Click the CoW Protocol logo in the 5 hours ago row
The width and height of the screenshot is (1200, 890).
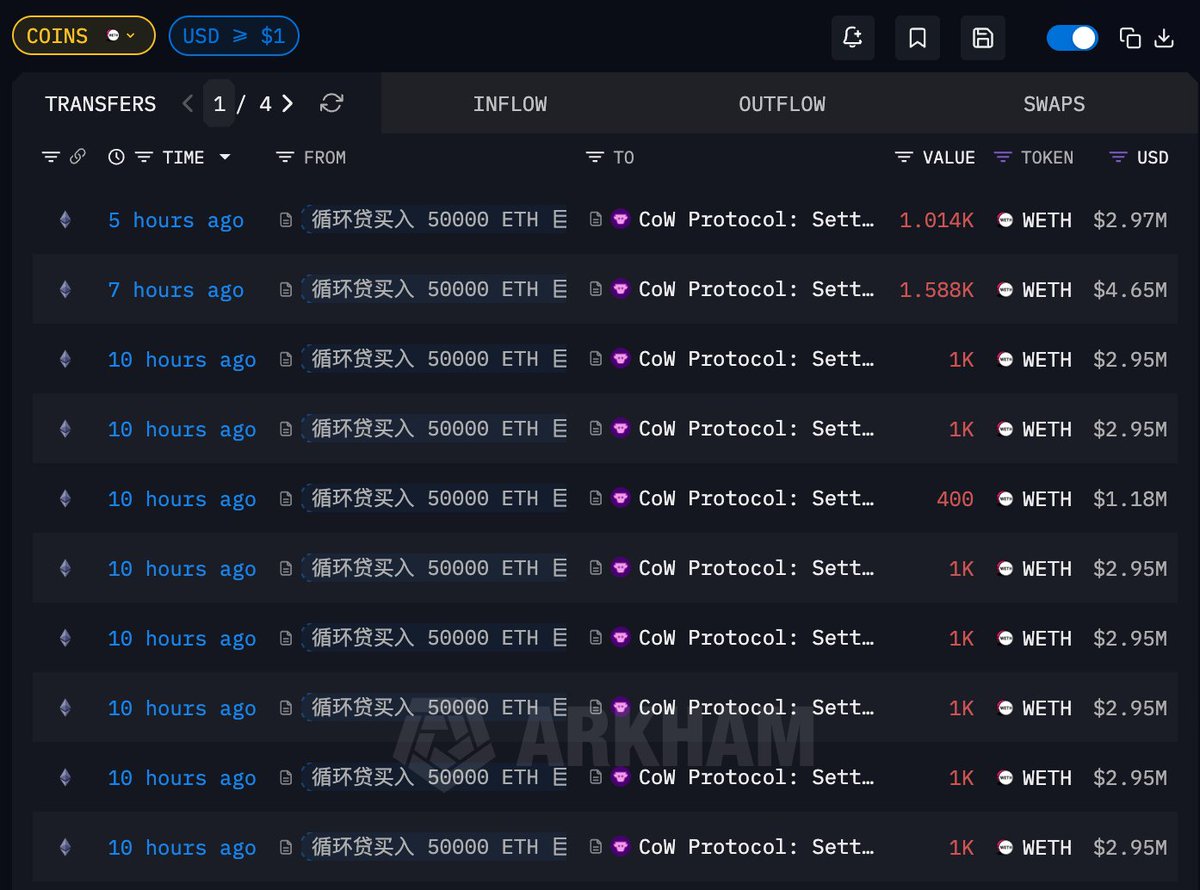[x=620, y=220]
